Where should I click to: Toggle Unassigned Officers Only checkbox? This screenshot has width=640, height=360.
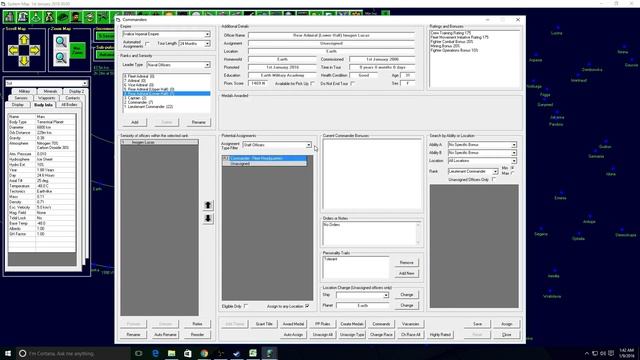[x=494, y=180]
